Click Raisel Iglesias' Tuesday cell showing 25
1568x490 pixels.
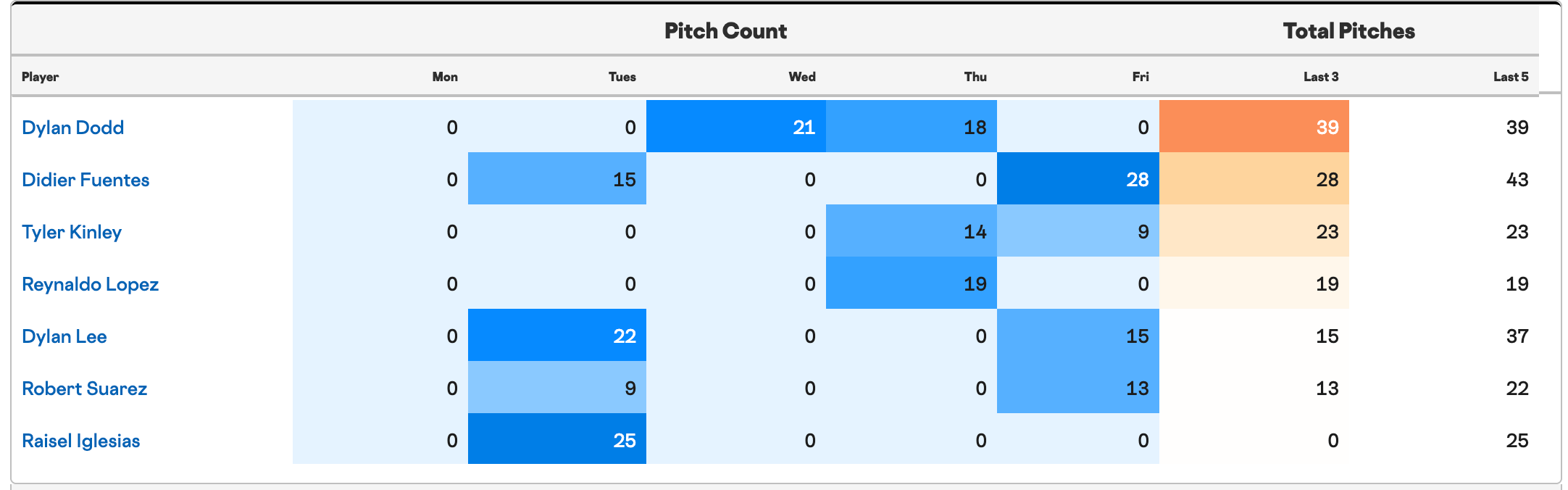coord(557,439)
